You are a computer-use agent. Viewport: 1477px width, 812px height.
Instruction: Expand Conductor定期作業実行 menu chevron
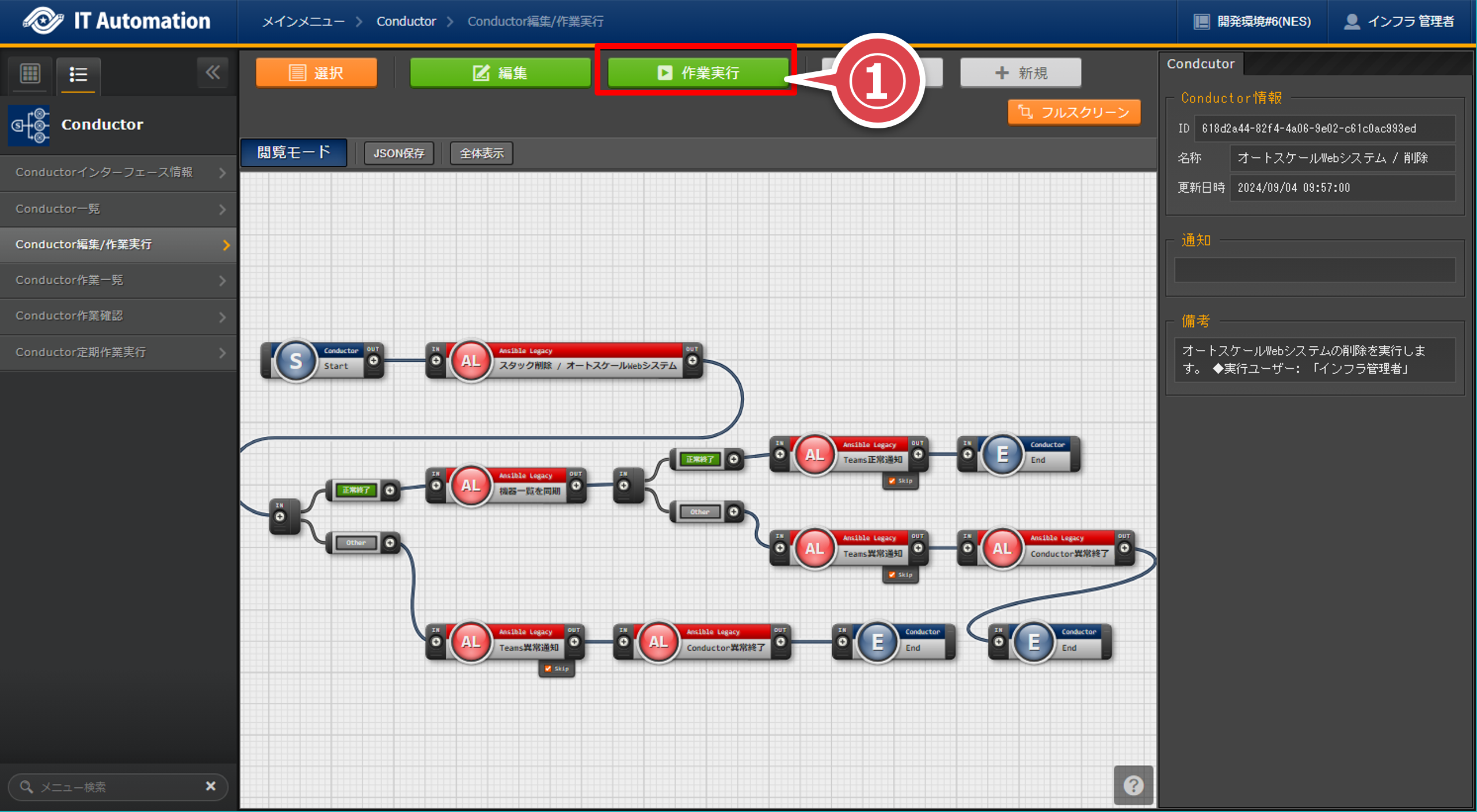[x=223, y=353]
